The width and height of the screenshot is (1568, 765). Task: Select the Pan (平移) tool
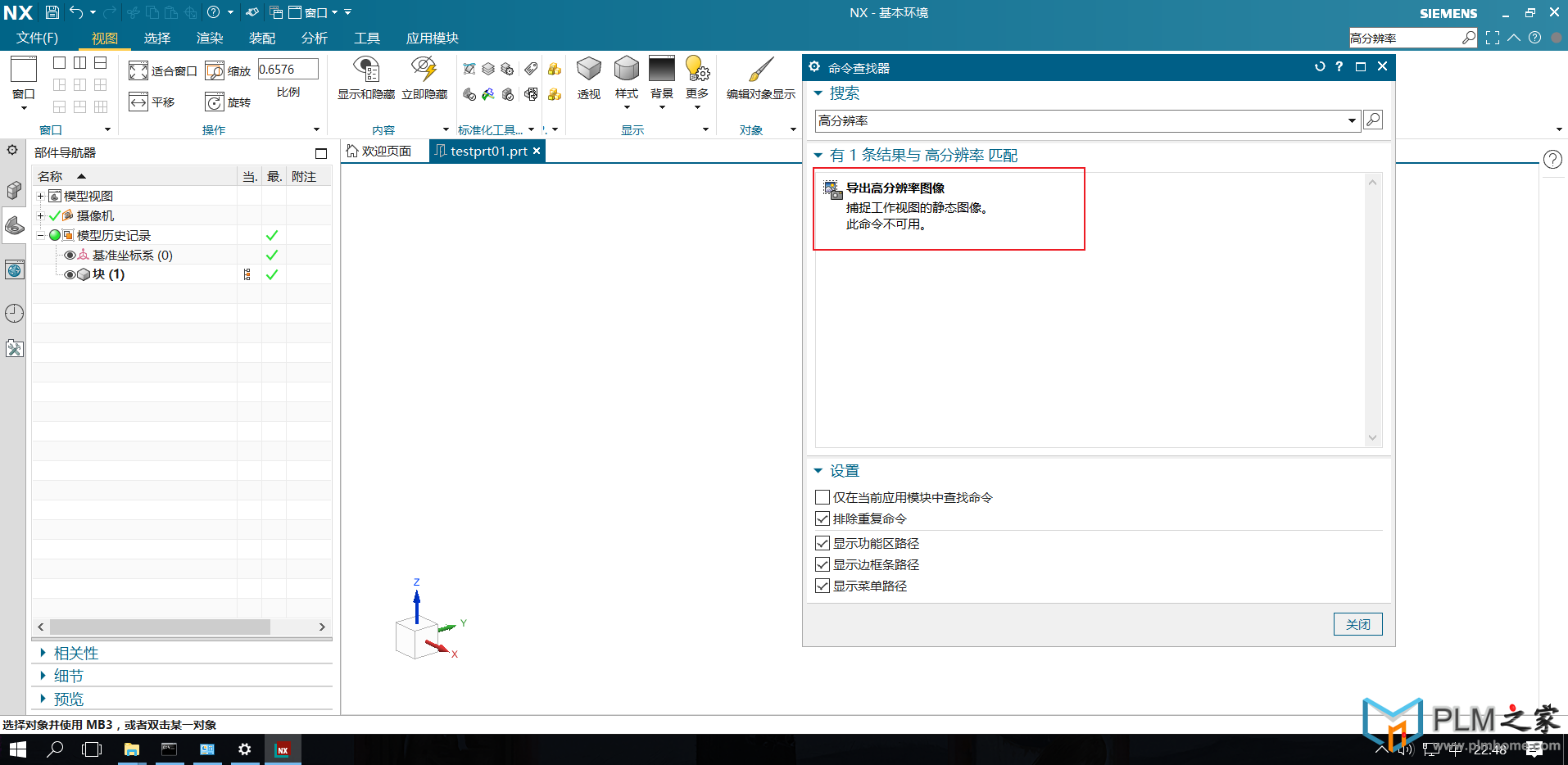[x=152, y=102]
